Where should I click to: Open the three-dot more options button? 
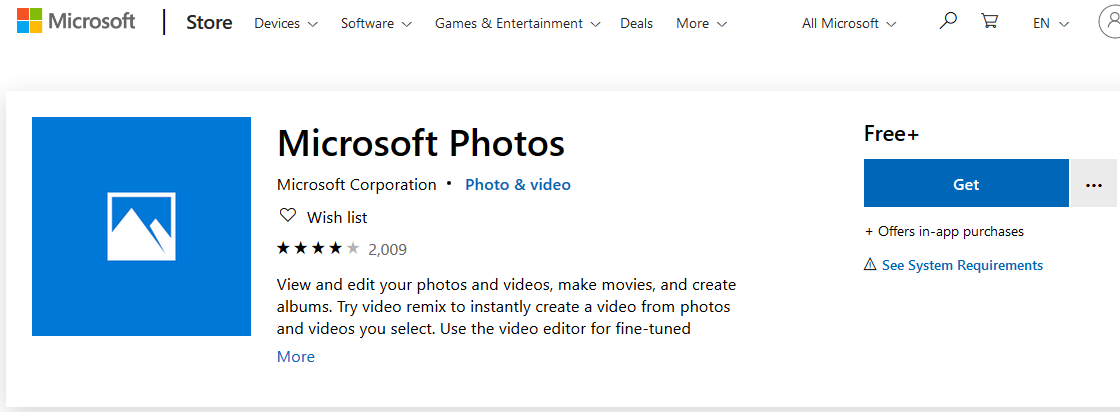1094,184
